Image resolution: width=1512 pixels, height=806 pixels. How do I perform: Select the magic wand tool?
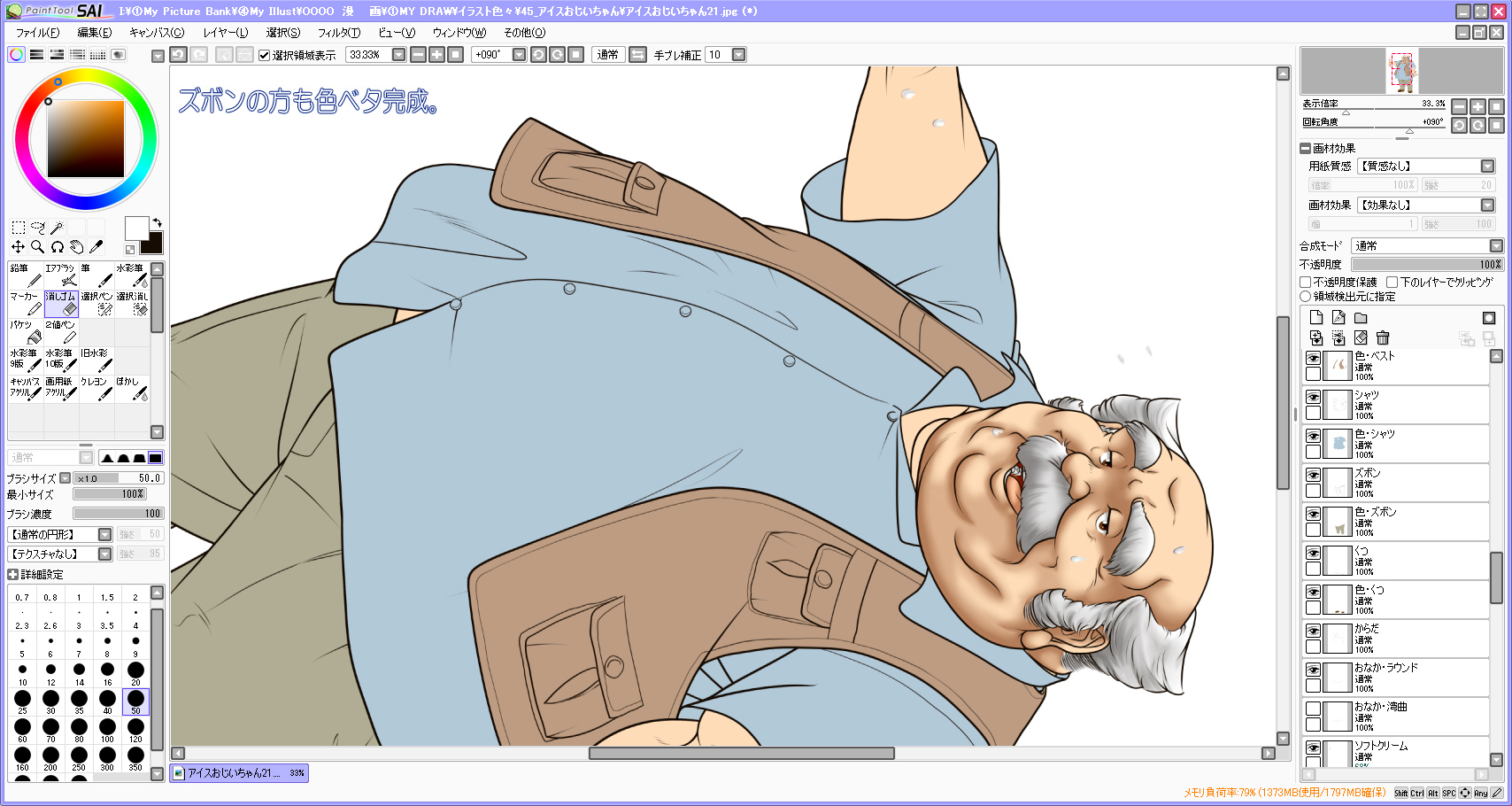57,228
